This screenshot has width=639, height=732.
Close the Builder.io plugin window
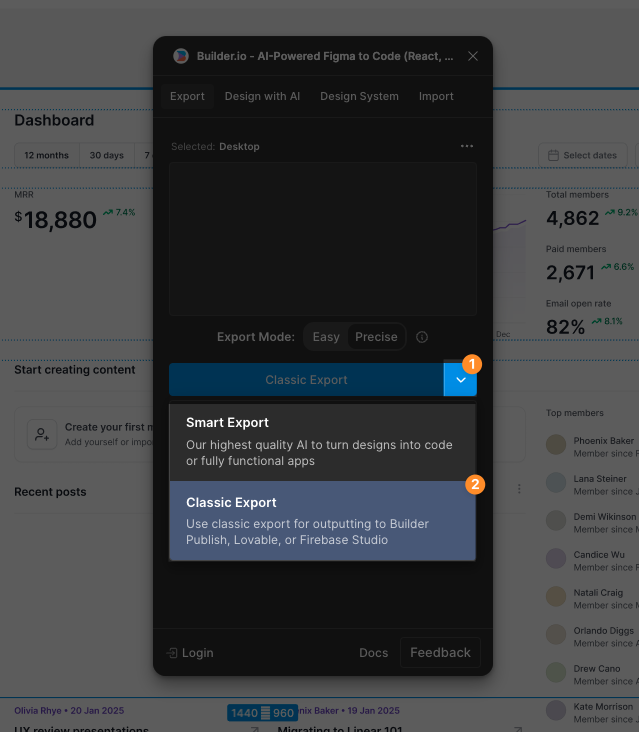coord(473,56)
